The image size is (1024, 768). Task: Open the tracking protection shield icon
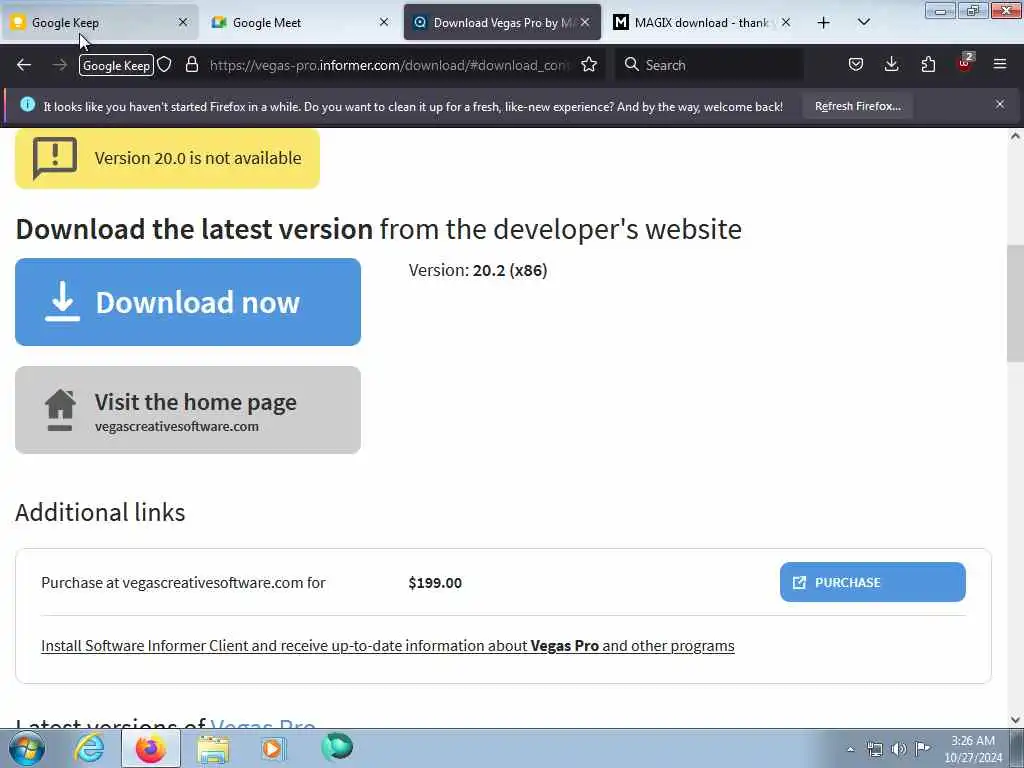165,65
